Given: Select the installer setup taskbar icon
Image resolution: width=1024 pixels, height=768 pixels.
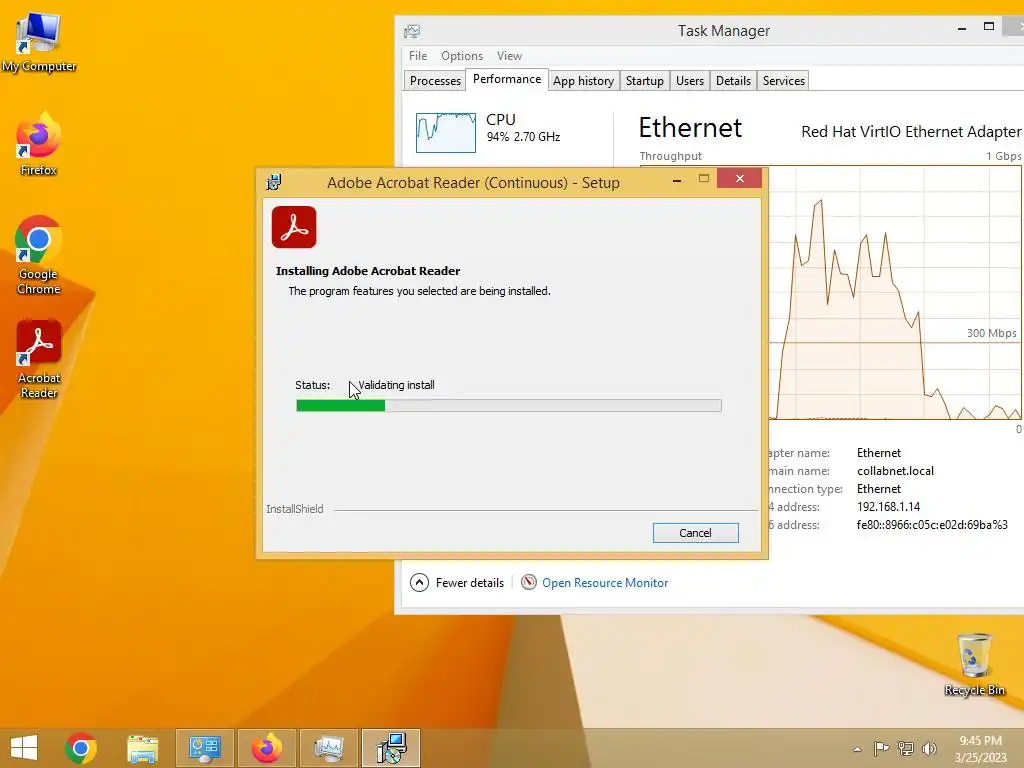Looking at the screenshot, I should click(391, 748).
